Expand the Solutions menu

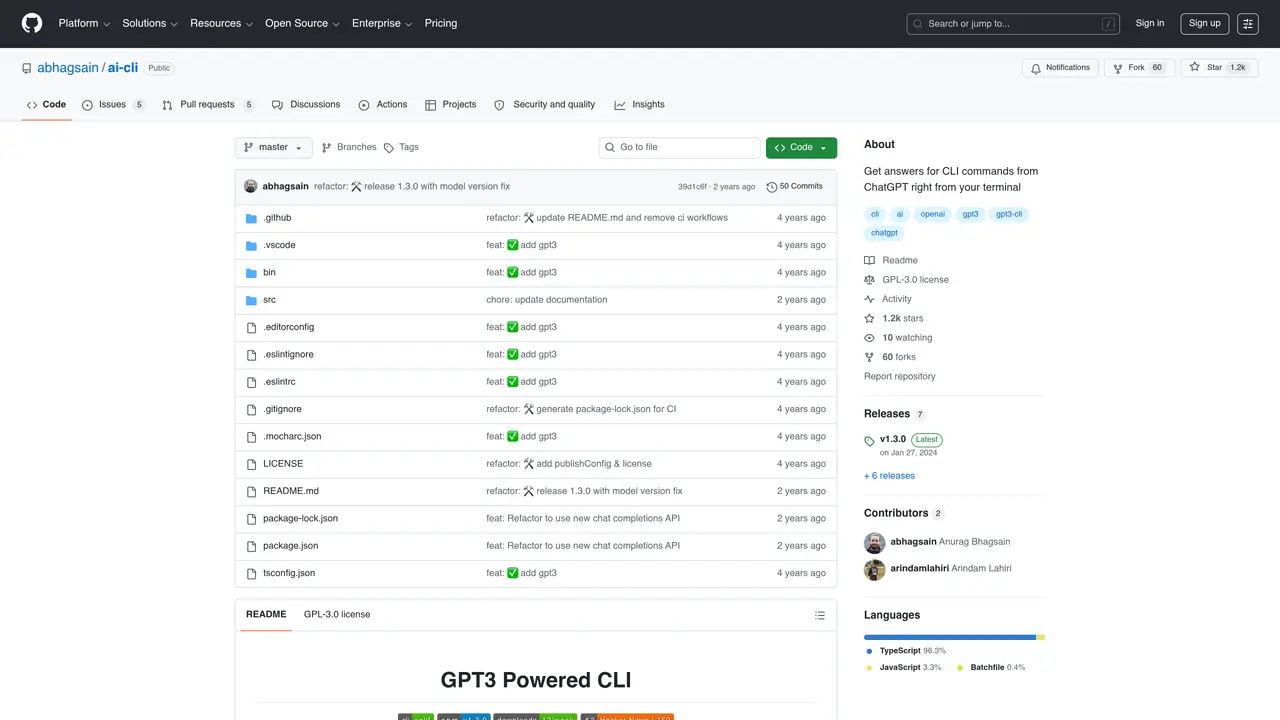[150, 23]
